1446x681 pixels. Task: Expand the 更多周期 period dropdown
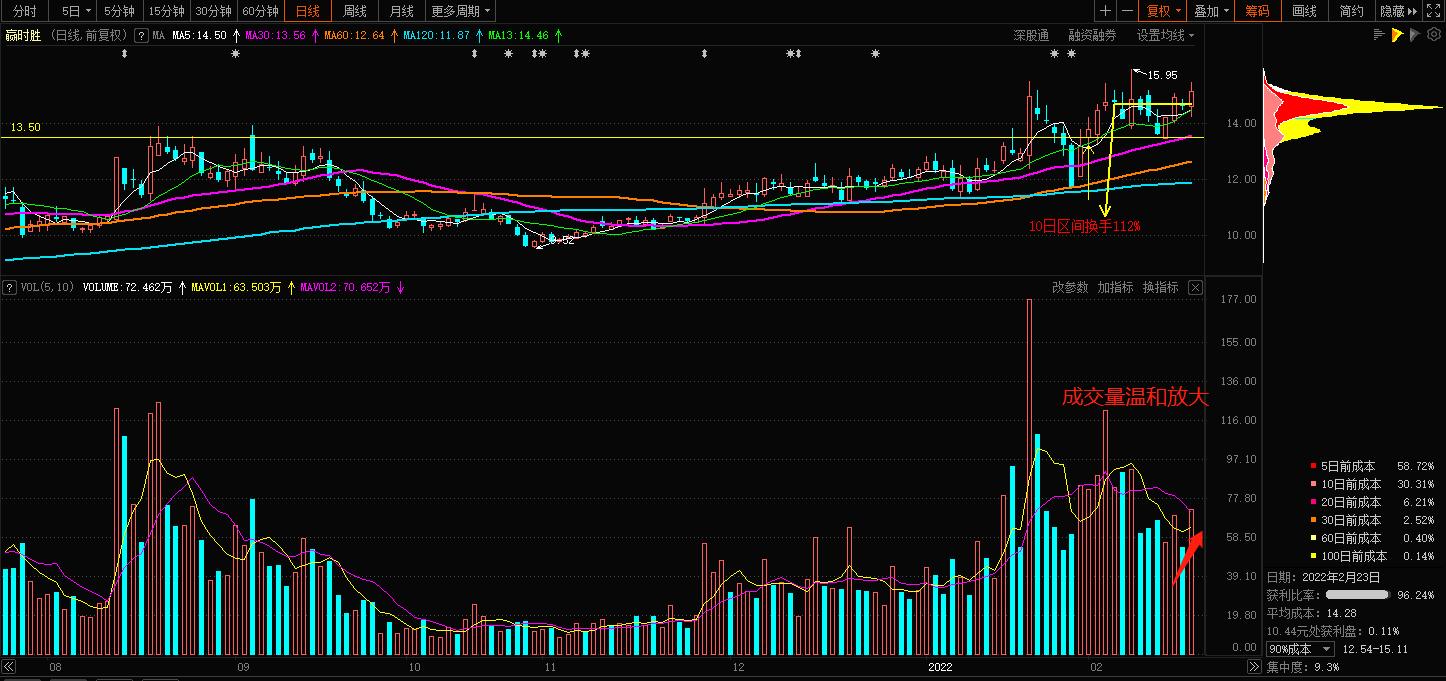pos(461,11)
